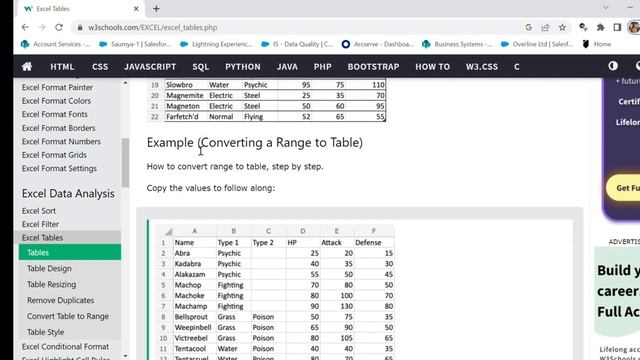
Task: Click the sidebar scroll up arrow
Action: pos(125,83)
